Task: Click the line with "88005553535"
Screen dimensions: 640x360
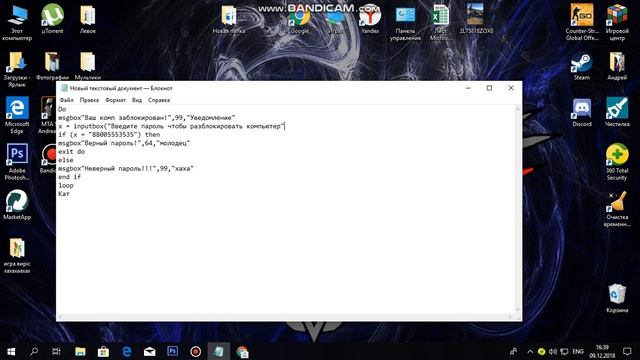Action: point(109,134)
